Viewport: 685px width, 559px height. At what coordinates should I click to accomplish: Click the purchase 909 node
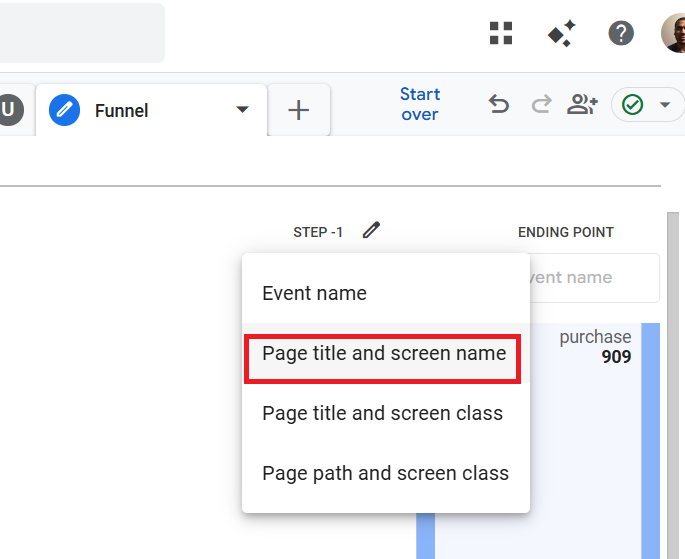tap(595, 346)
